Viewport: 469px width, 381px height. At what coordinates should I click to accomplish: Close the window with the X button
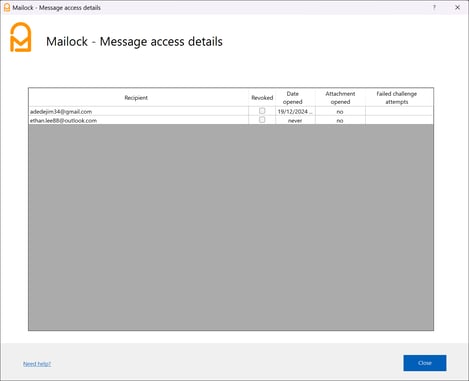click(x=457, y=7)
